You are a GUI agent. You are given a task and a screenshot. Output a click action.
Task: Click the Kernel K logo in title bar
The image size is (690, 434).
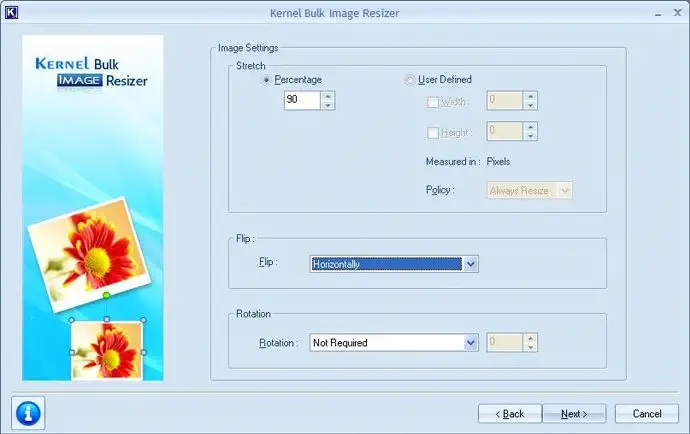tap(11, 12)
